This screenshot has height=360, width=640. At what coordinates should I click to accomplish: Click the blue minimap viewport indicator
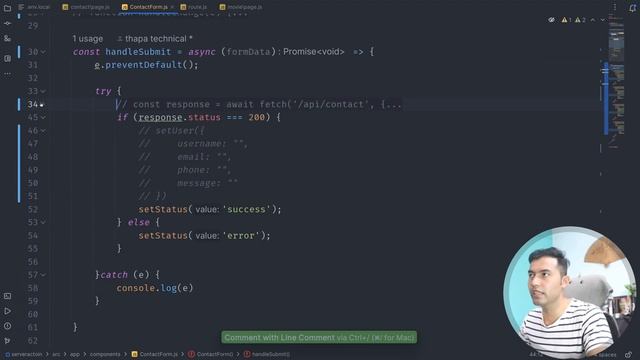click(606, 98)
